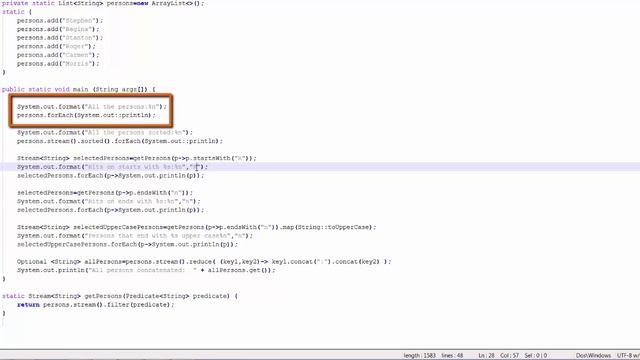Viewport: 640px width, 360px height.
Task: Click the format line 'All the persons sorted'
Action: coord(105,132)
